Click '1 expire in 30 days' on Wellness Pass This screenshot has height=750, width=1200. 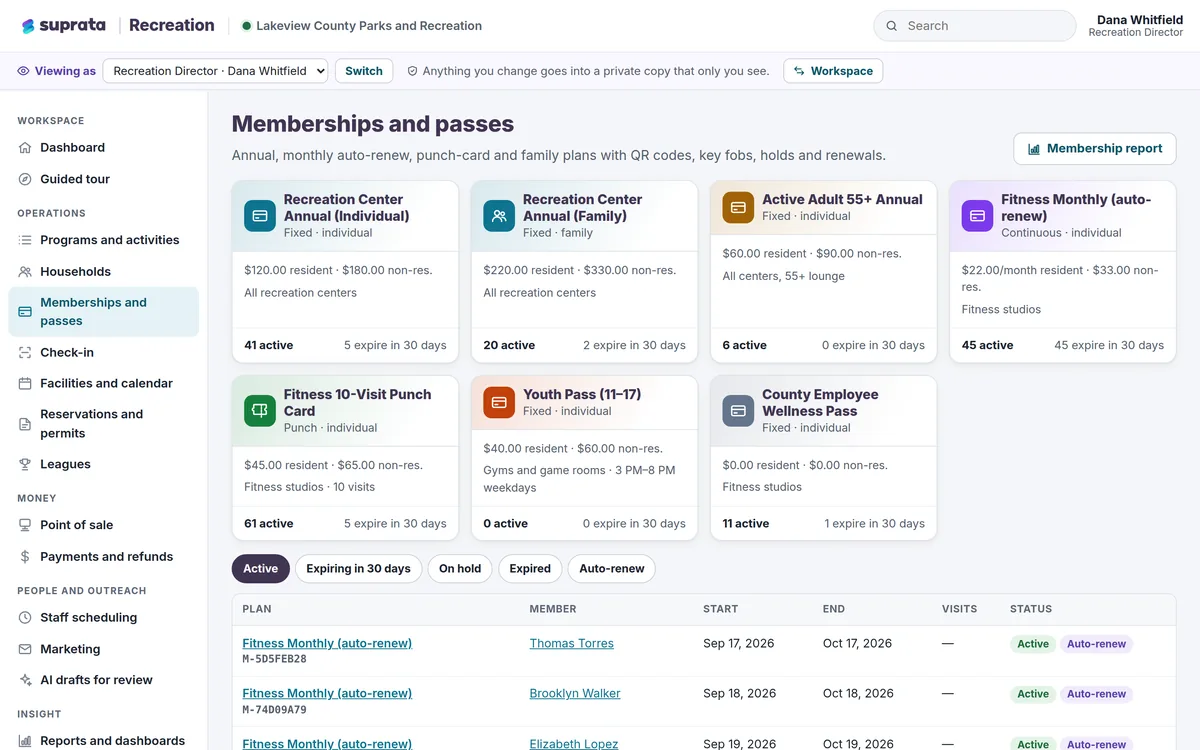pos(874,524)
